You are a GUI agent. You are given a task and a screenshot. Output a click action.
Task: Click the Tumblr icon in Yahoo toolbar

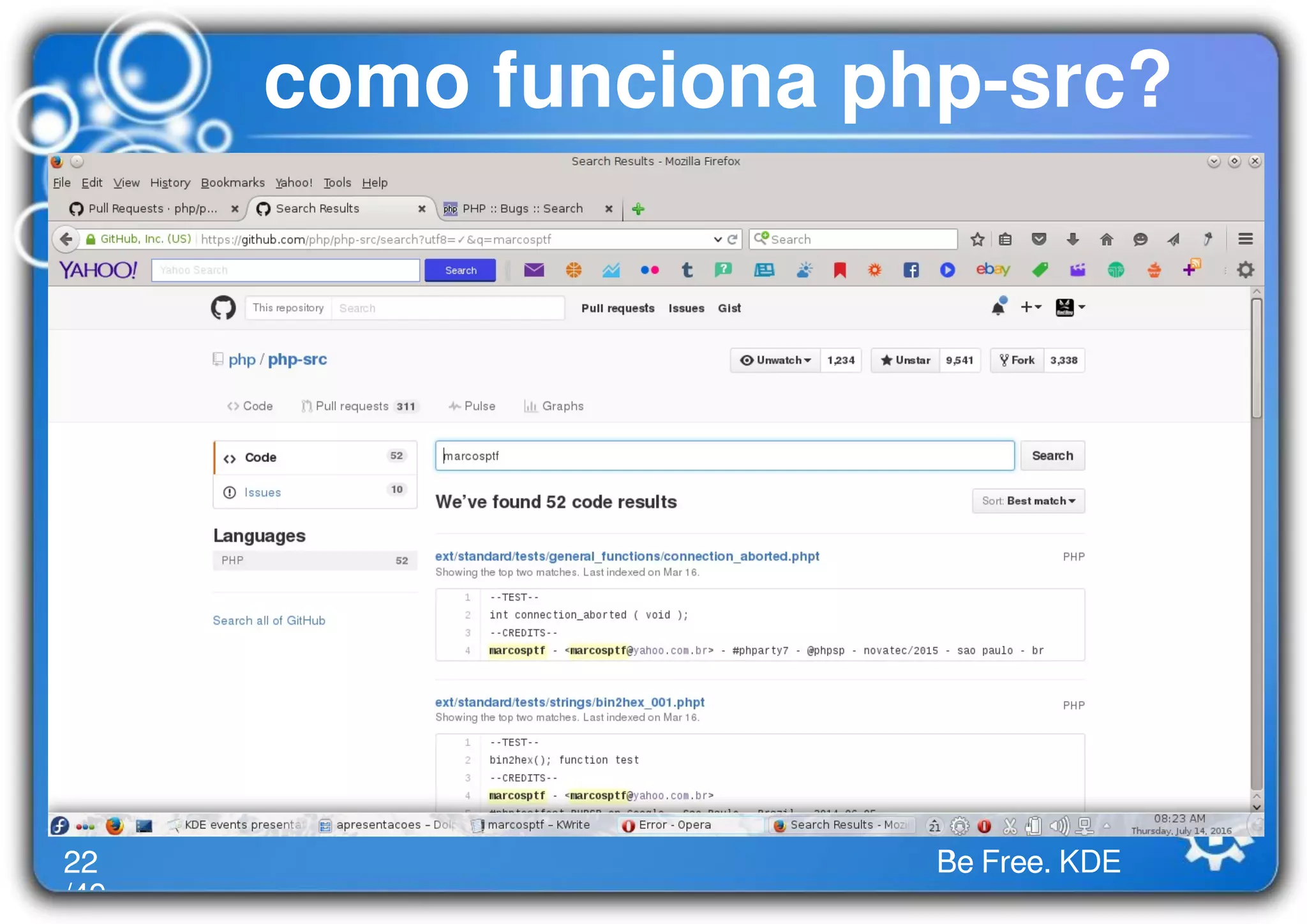(x=687, y=270)
